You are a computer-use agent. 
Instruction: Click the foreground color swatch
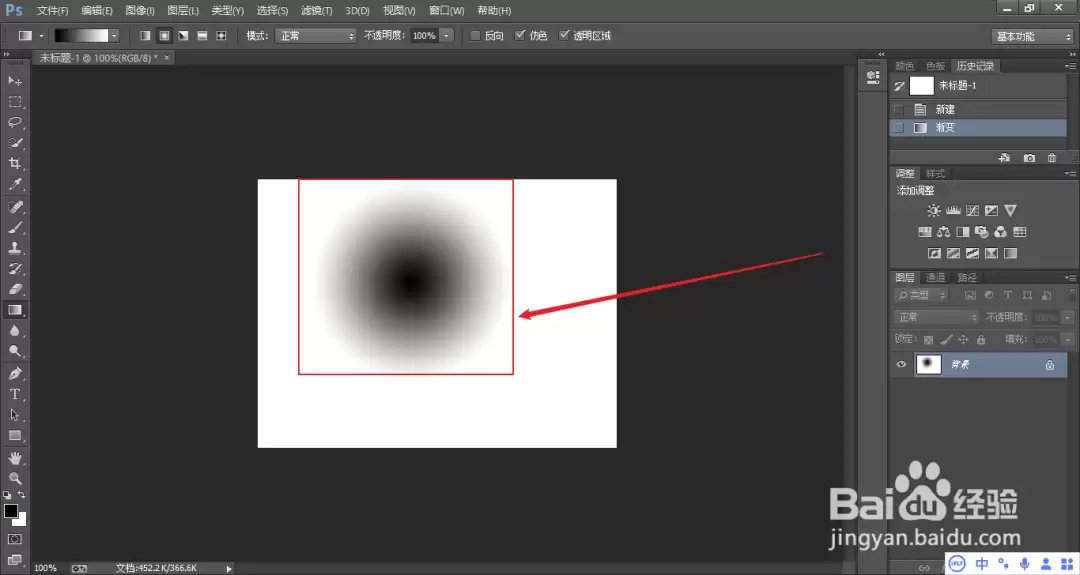coord(10,512)
